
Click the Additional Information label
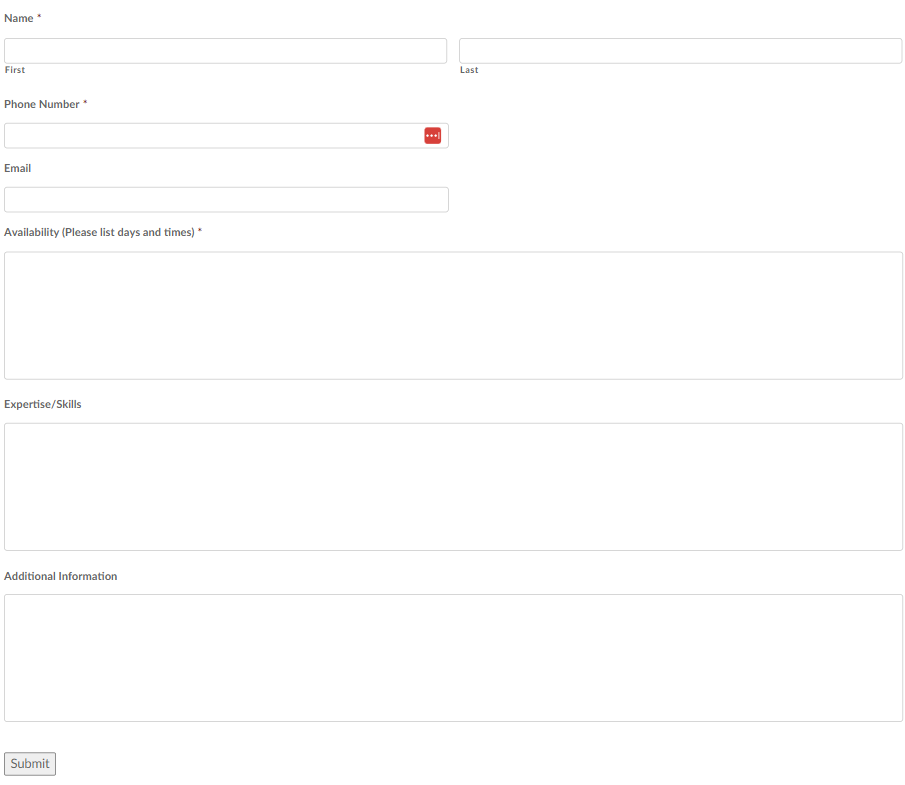61,576
